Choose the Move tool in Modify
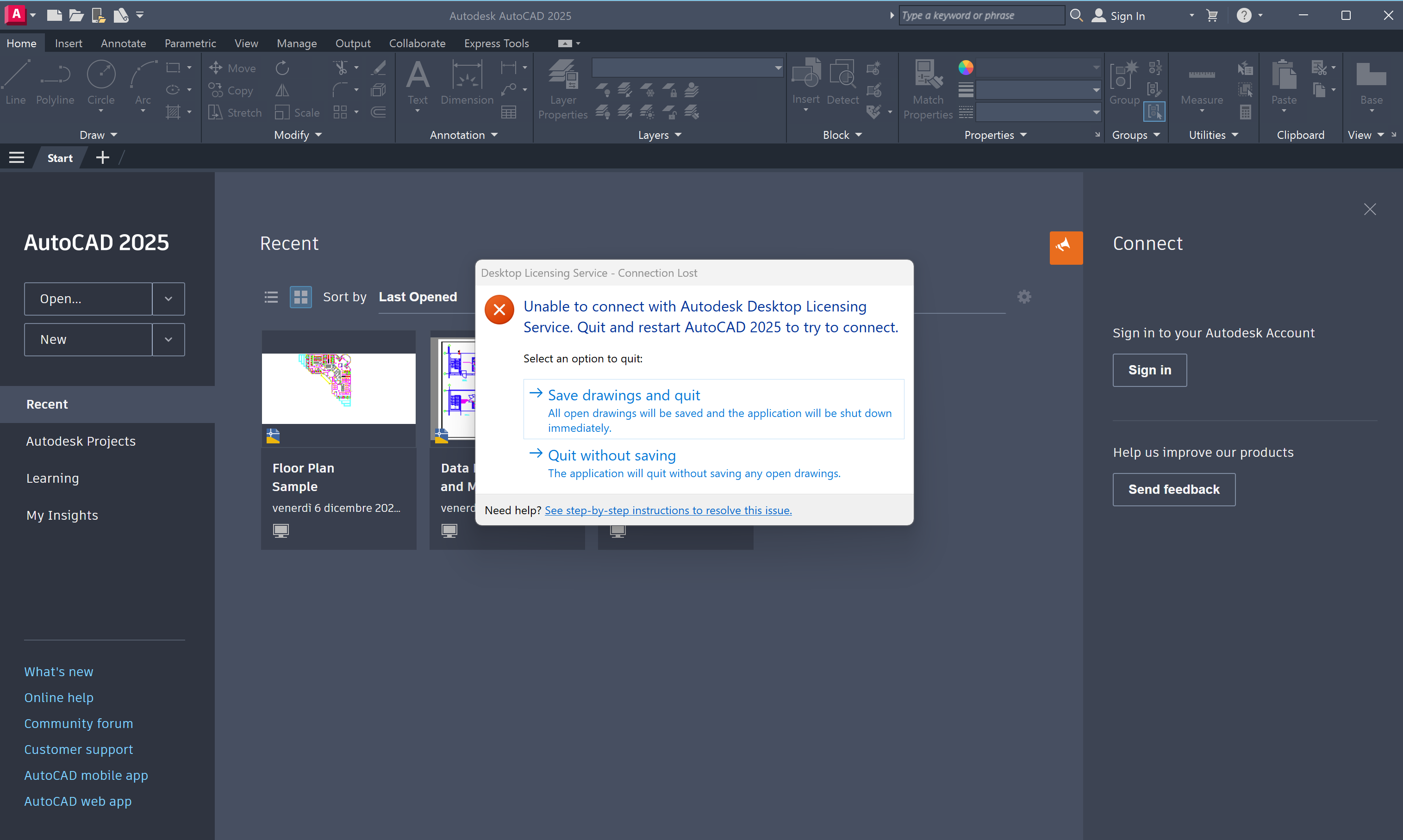The height and width of the screenshot is (840, 1403). click(x=232, y=68)
